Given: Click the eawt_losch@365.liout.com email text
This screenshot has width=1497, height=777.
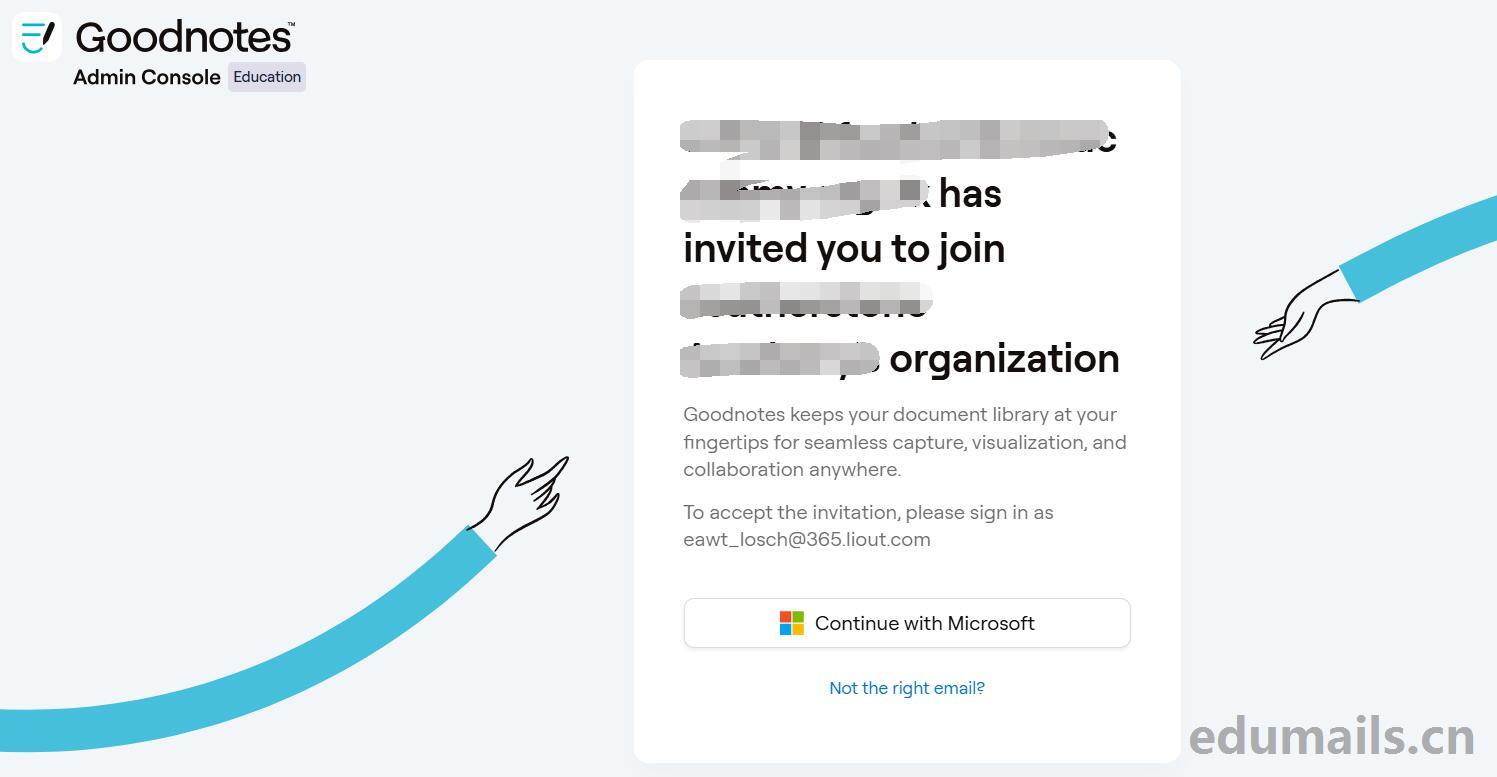Looking at the screenshot, I should point(807,540).
